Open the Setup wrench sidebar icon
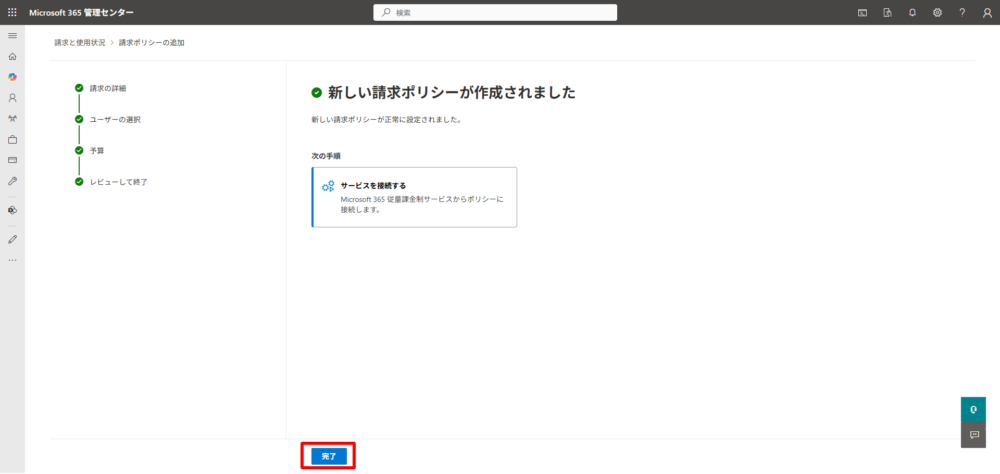The image size is (1000, 474). point(12,181)
